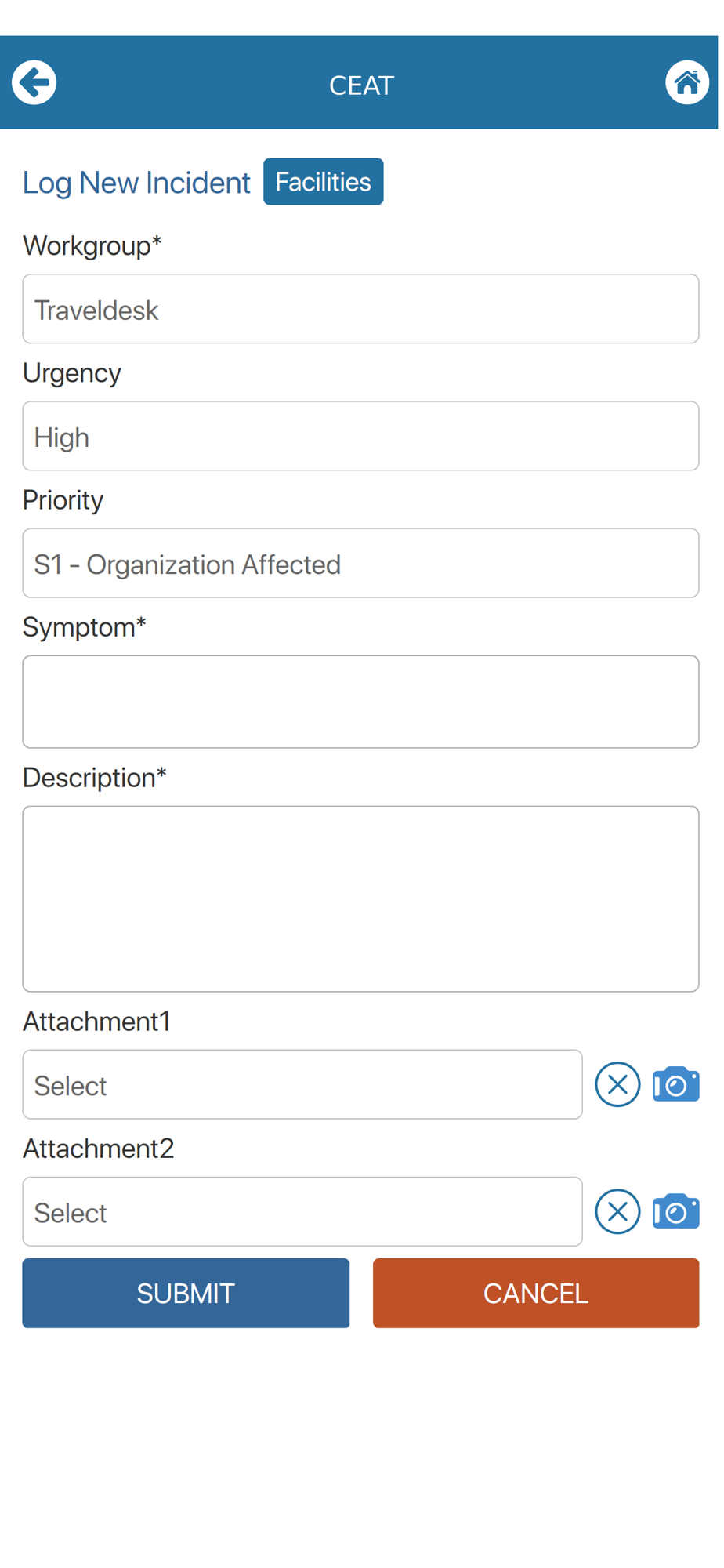Tap the Symptom* field label
This screenshot has height=1568, width=724.
pyautogui.click(x=85, y=627)
